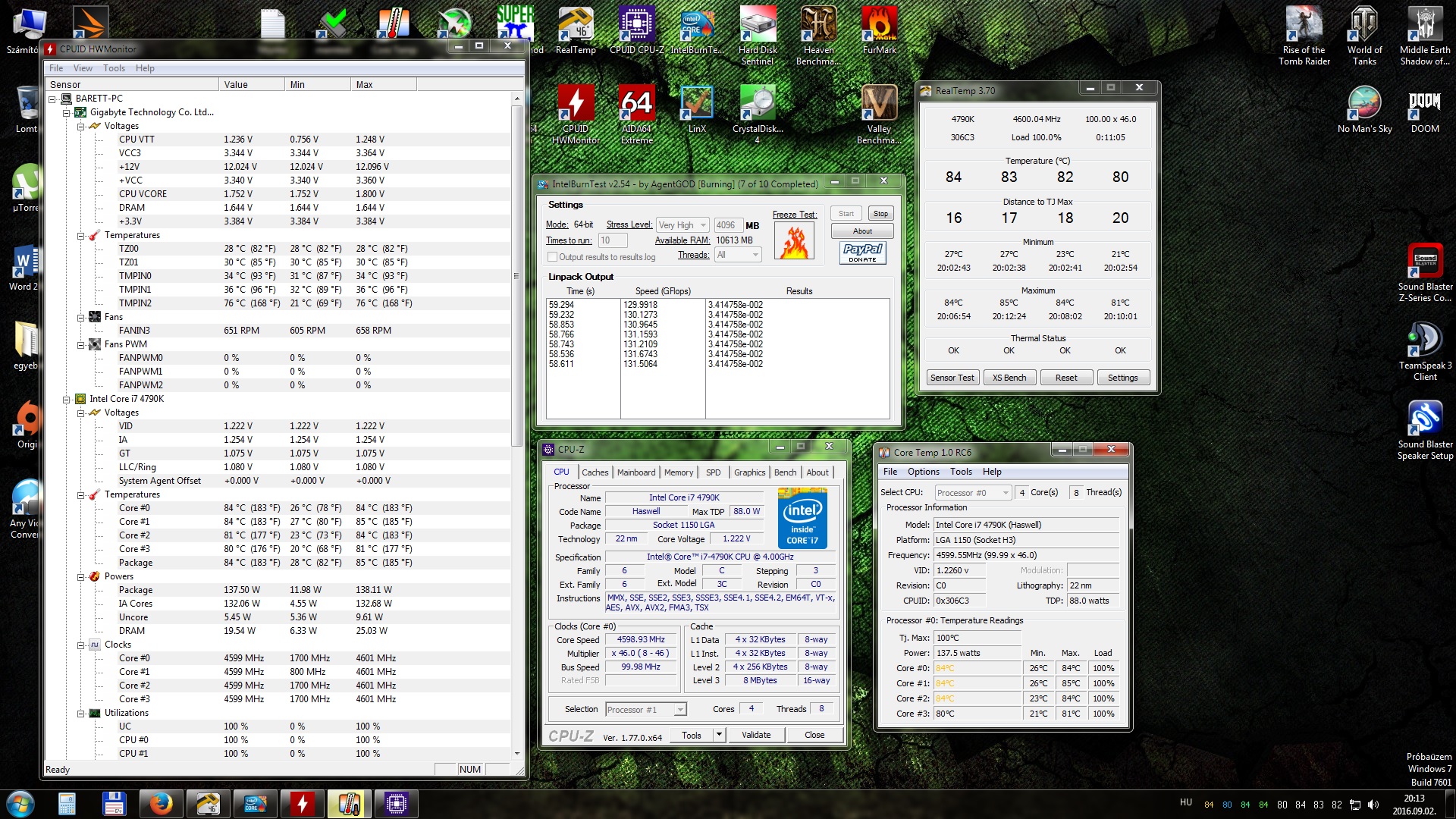Viewport: 1456px width, 819px height.
Task: Open the Stress Level dropdown
Action: click(682, 225)
